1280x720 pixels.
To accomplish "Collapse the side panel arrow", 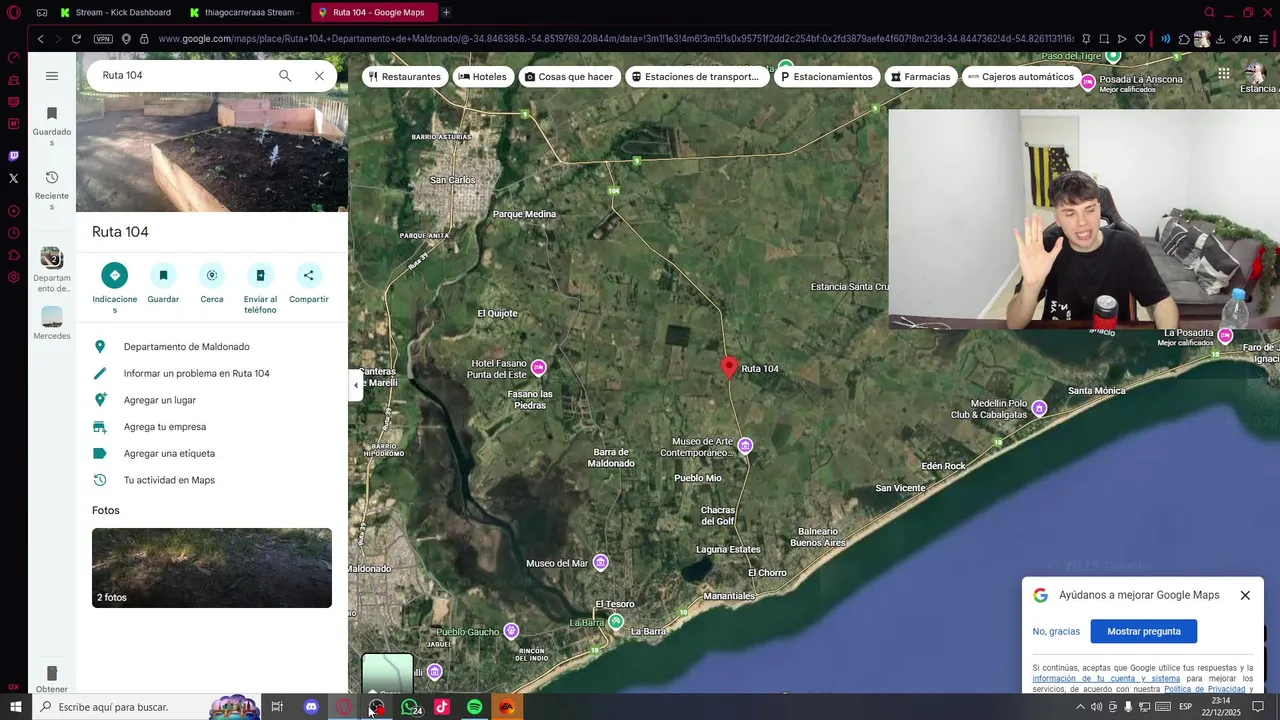I will (355, 385).
